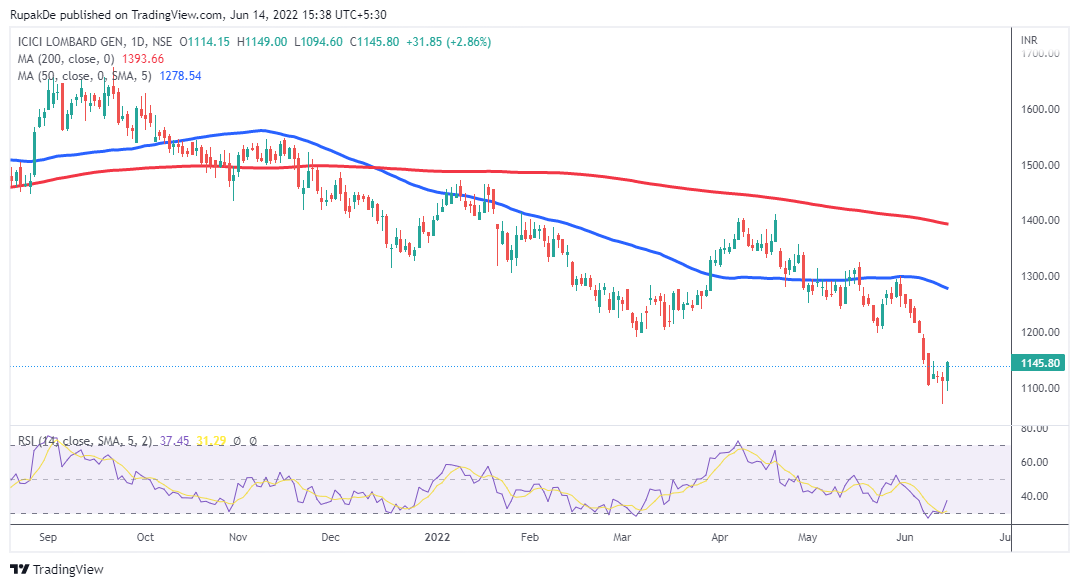The width and height of the screenshot is (1079, 587).
Task: Click the 1400.00 price axis label
Action: click(1040, 221)
